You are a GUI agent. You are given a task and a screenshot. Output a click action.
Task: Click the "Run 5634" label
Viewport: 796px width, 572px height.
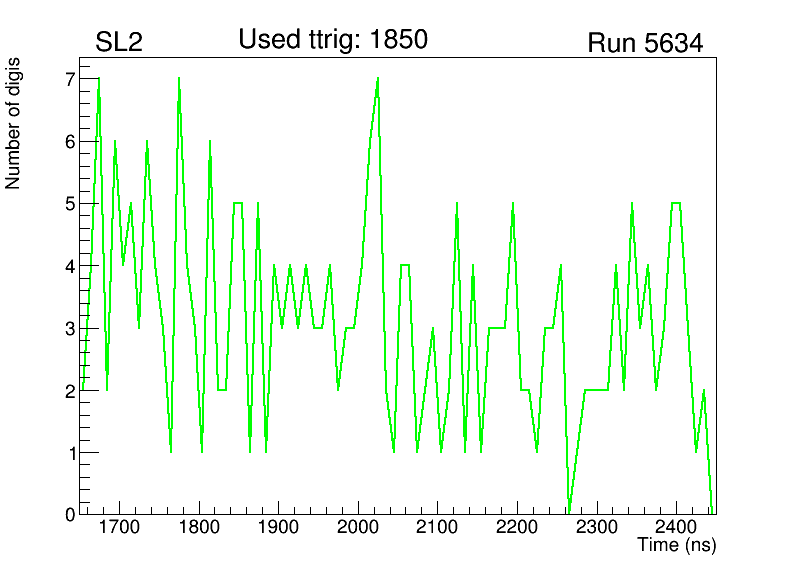click(645, 44)
